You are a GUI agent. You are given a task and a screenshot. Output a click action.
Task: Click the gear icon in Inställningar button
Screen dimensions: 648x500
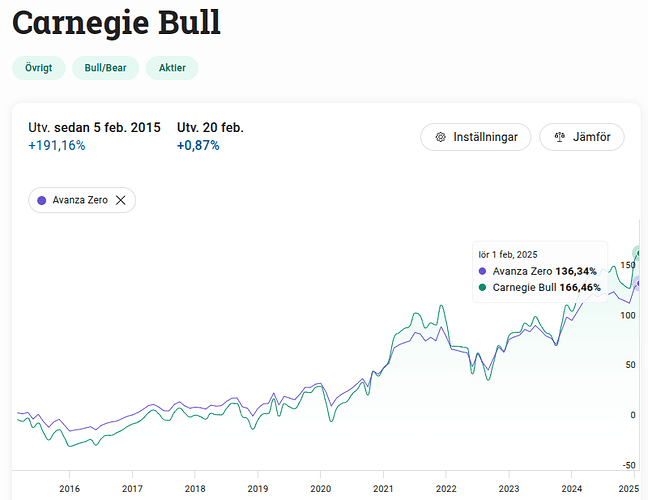441,137
